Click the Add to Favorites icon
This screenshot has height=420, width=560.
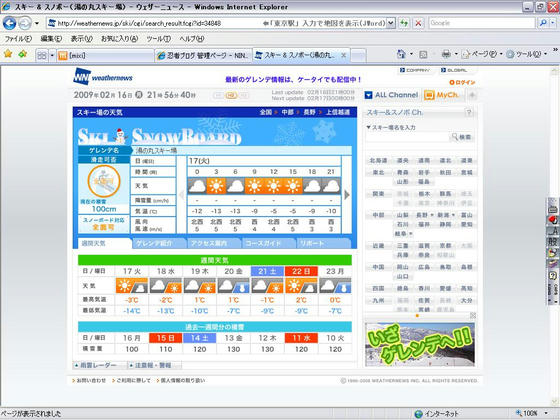coord(23,54)
